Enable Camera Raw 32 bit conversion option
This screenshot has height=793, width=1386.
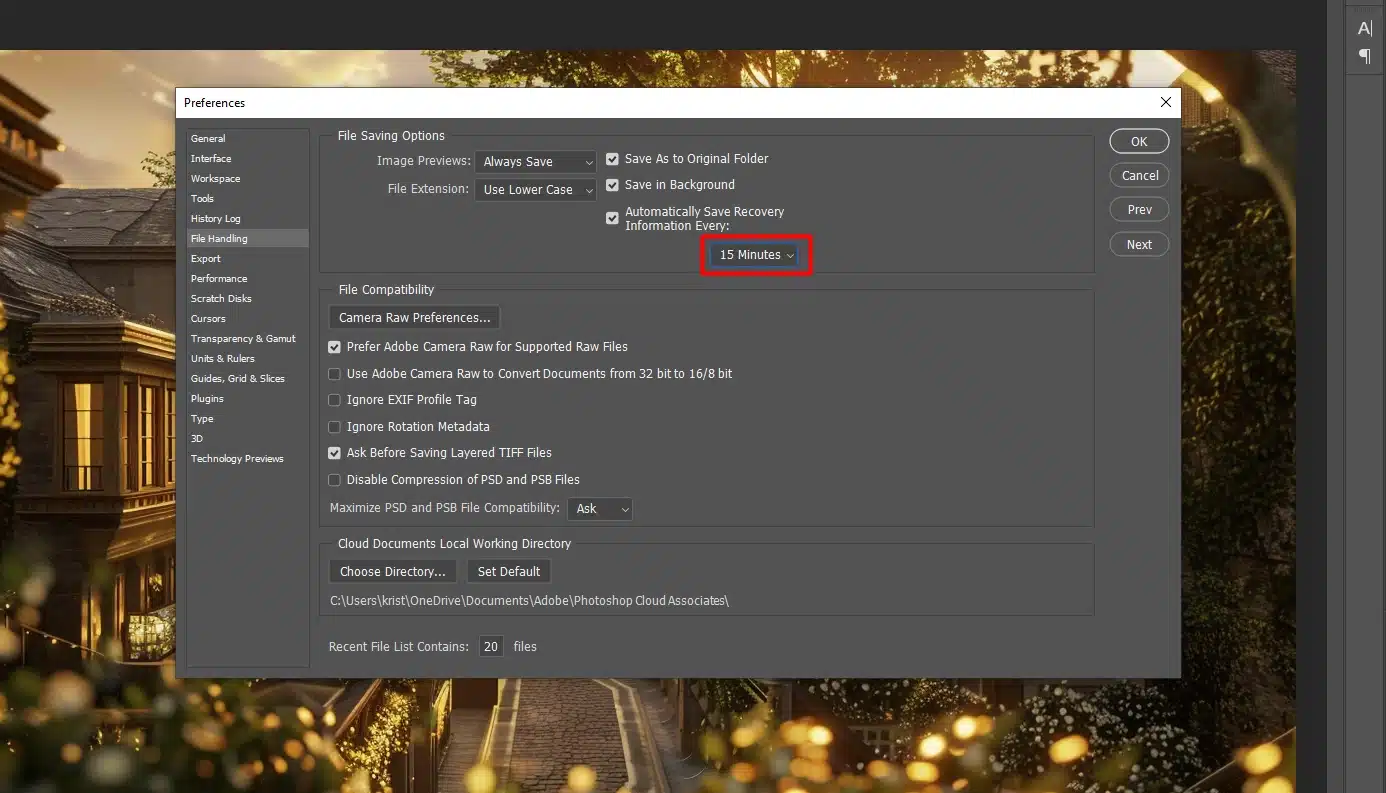[335, 374]
